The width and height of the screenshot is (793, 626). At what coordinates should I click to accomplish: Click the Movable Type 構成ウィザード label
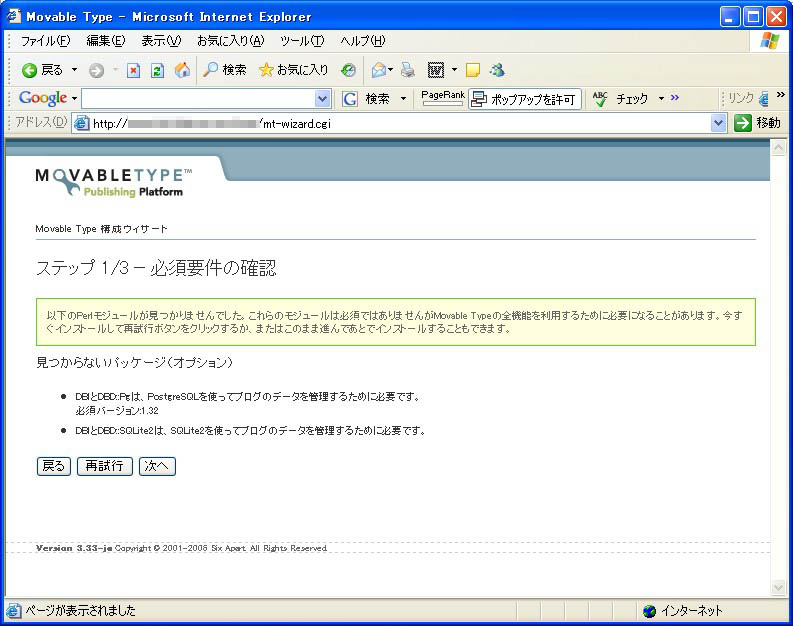(101, 229)
